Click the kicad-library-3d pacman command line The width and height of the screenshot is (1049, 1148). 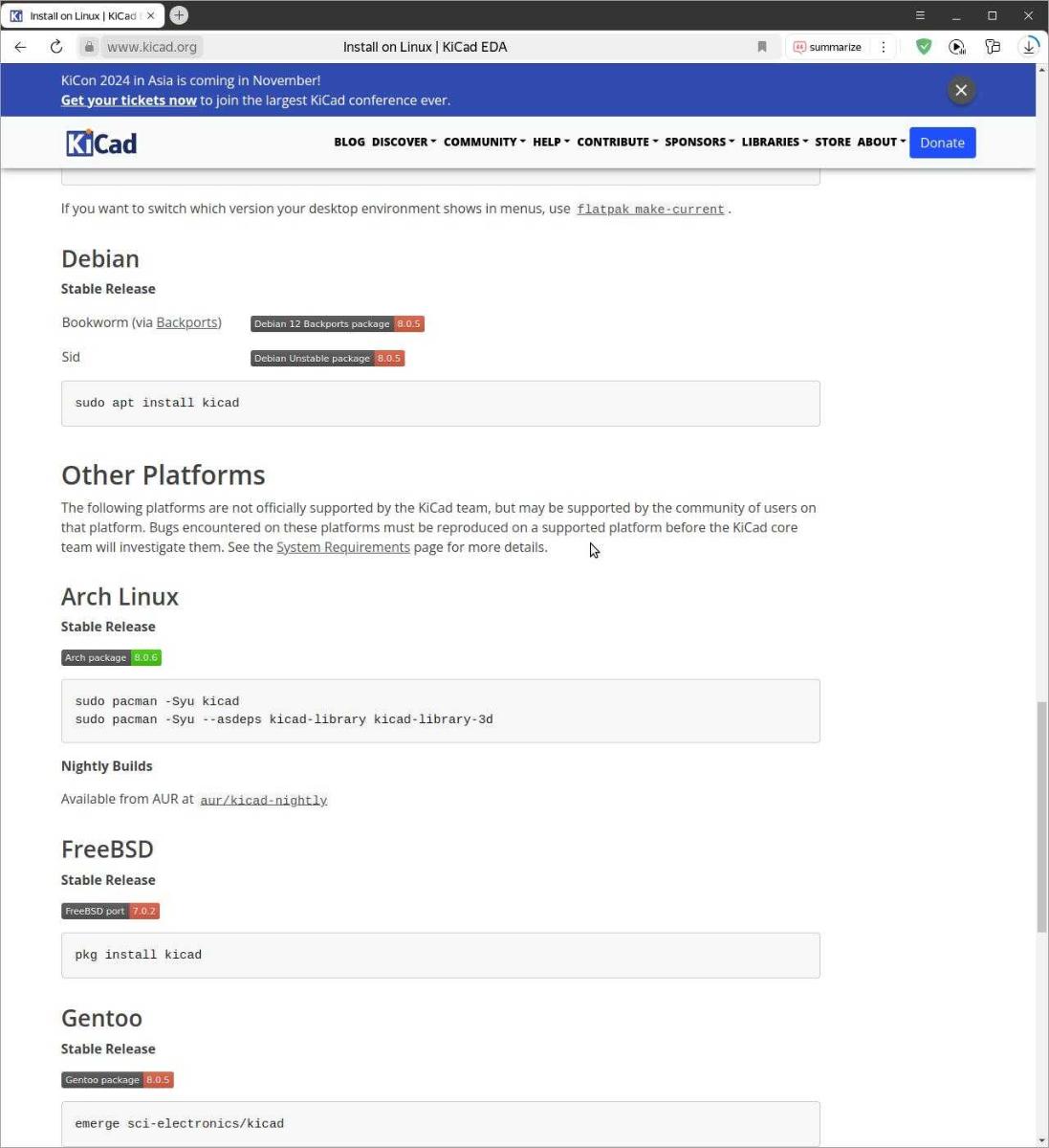click(x=284, y=719)
